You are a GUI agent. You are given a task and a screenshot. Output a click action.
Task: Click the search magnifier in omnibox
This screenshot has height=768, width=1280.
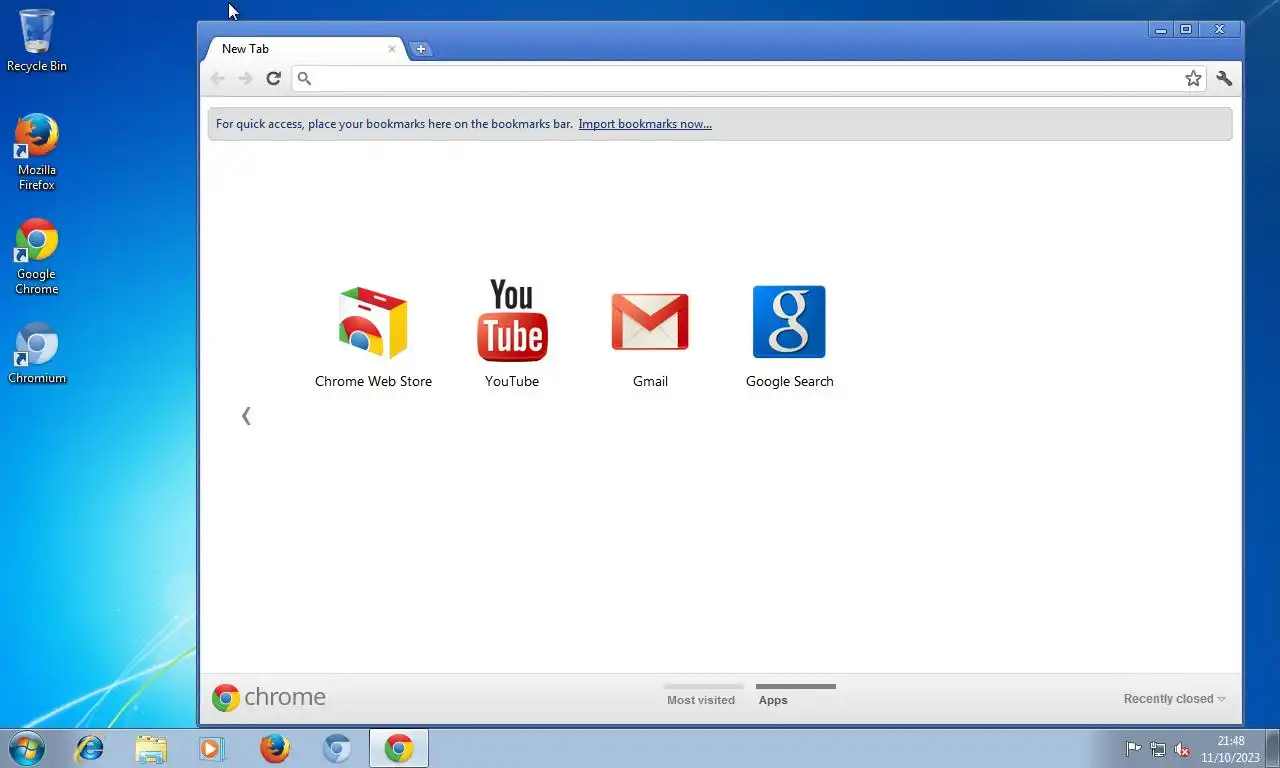[x=305, y=78]
